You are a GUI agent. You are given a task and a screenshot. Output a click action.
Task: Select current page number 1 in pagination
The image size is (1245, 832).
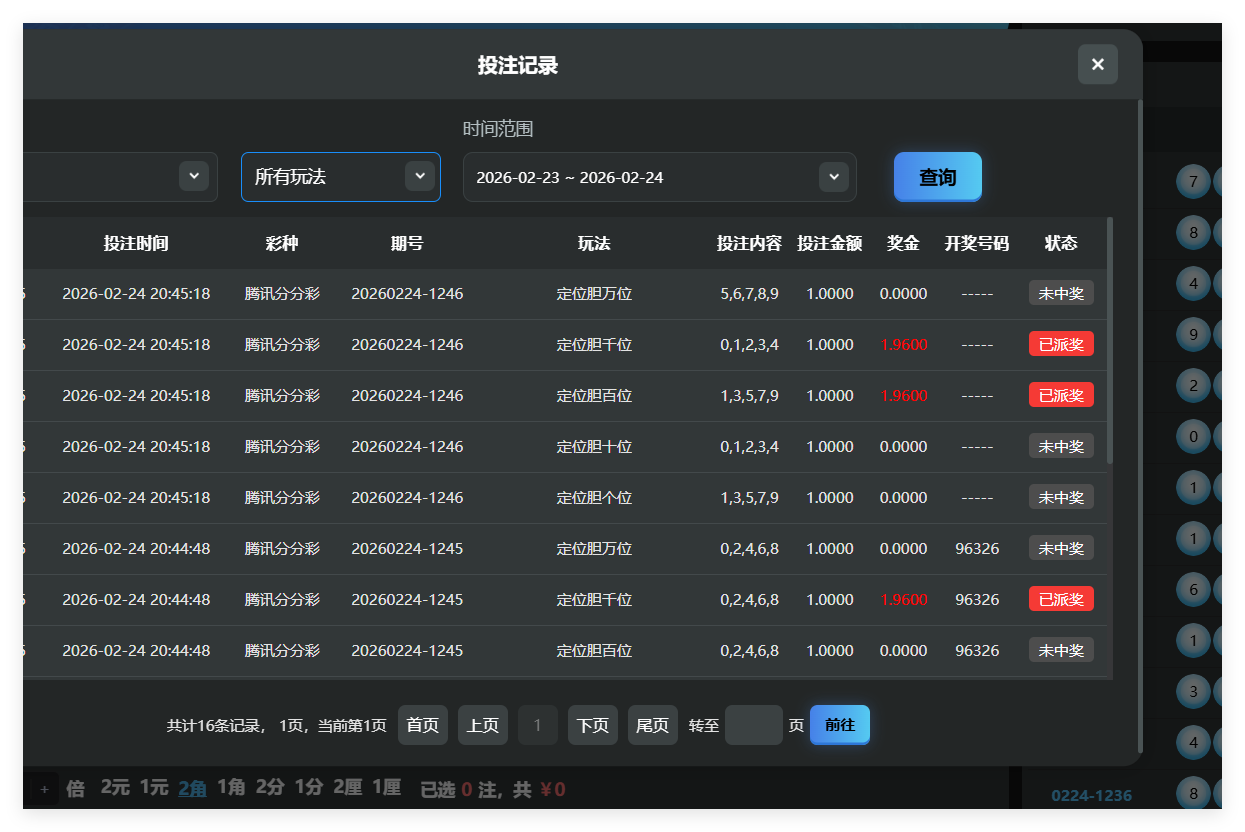pos(537,725)
